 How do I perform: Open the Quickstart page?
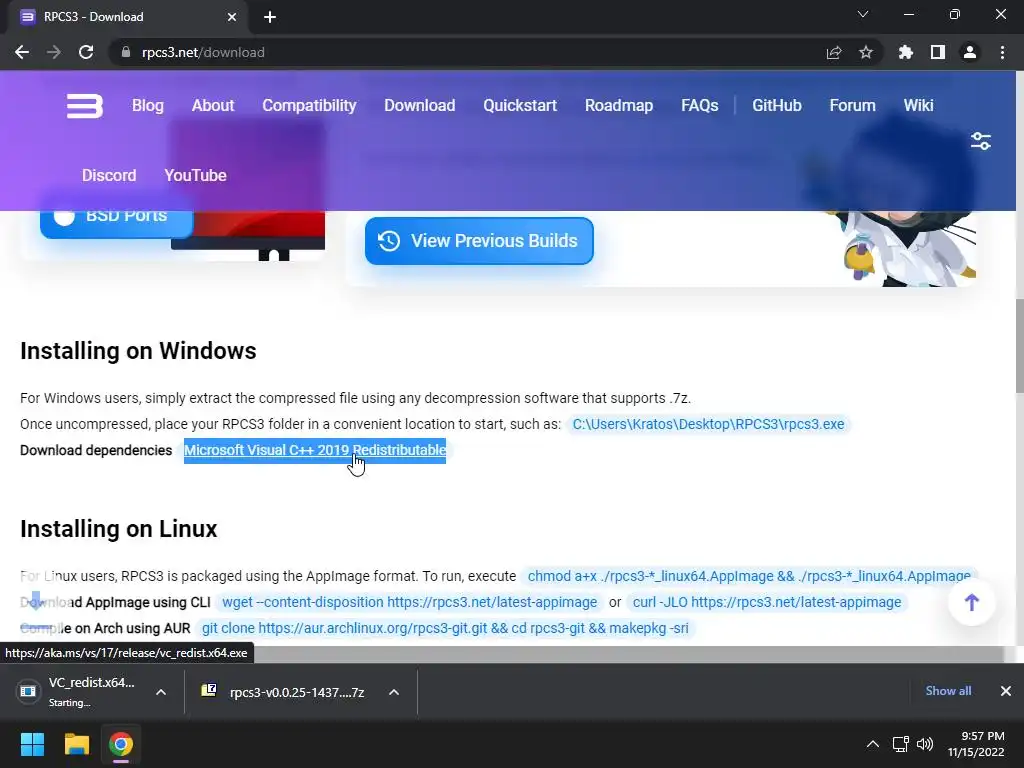(x=520, y=106)
